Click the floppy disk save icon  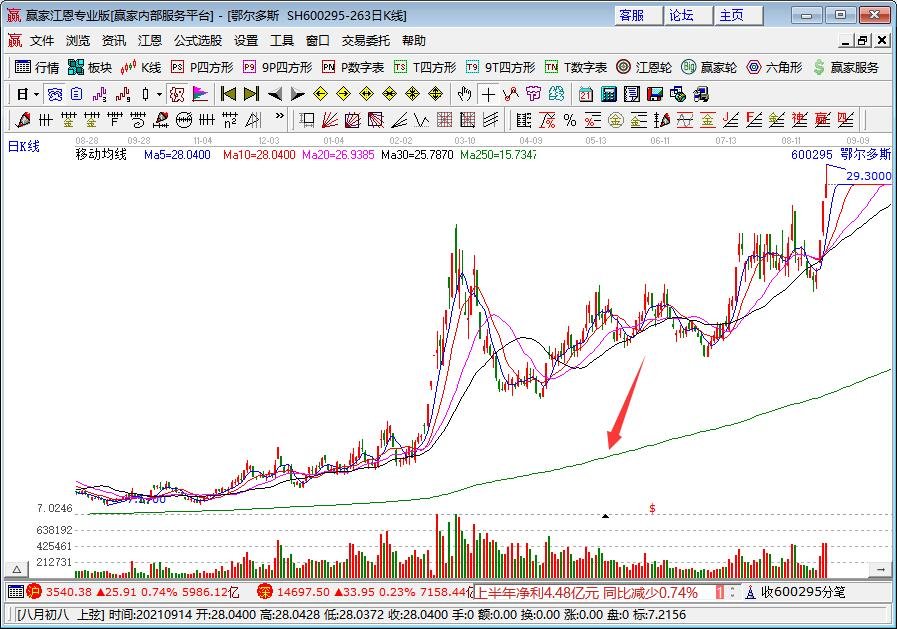point(654,94)
